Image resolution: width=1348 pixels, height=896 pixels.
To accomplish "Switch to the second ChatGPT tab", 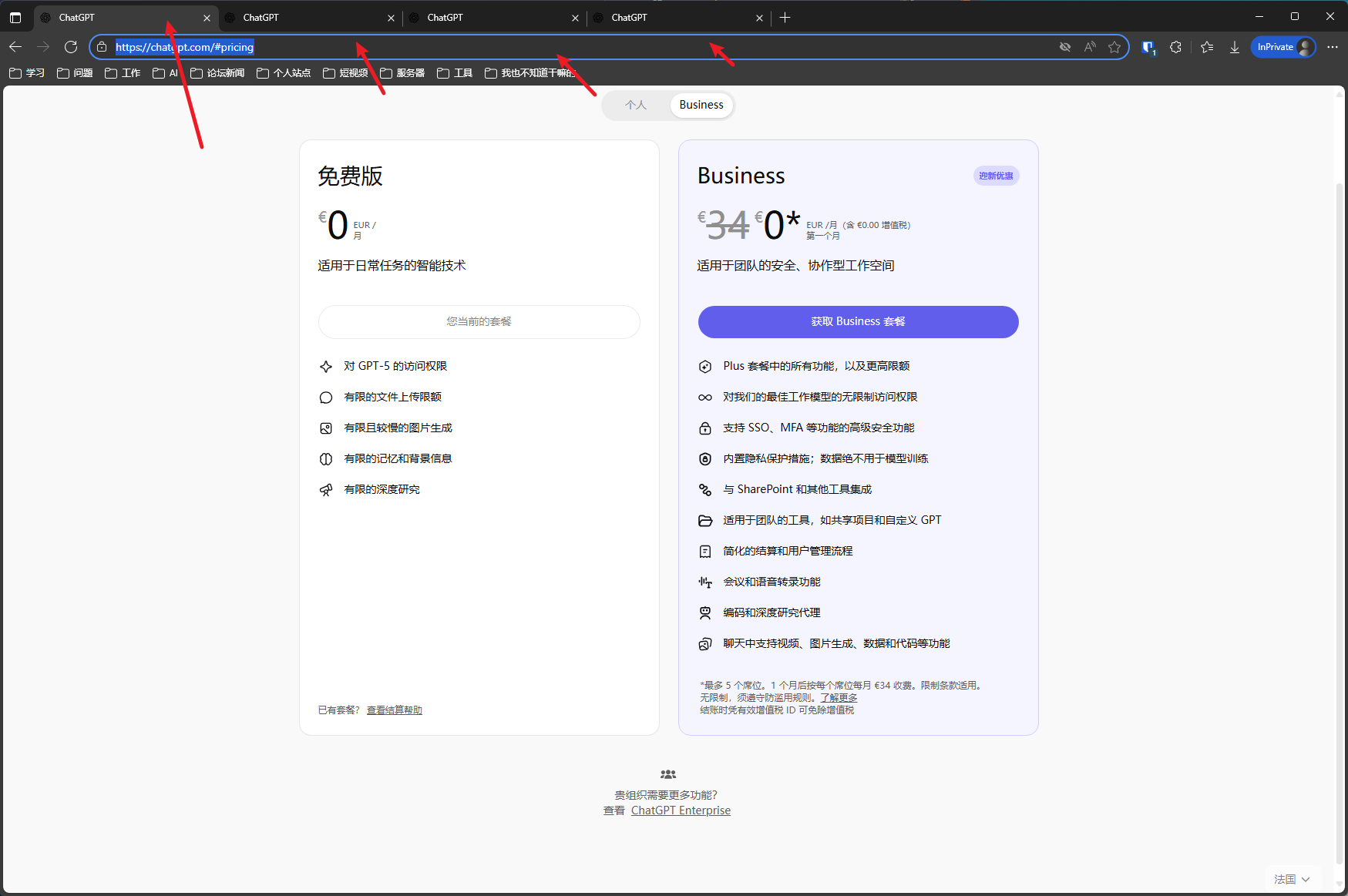I will (x=308, y=18).
